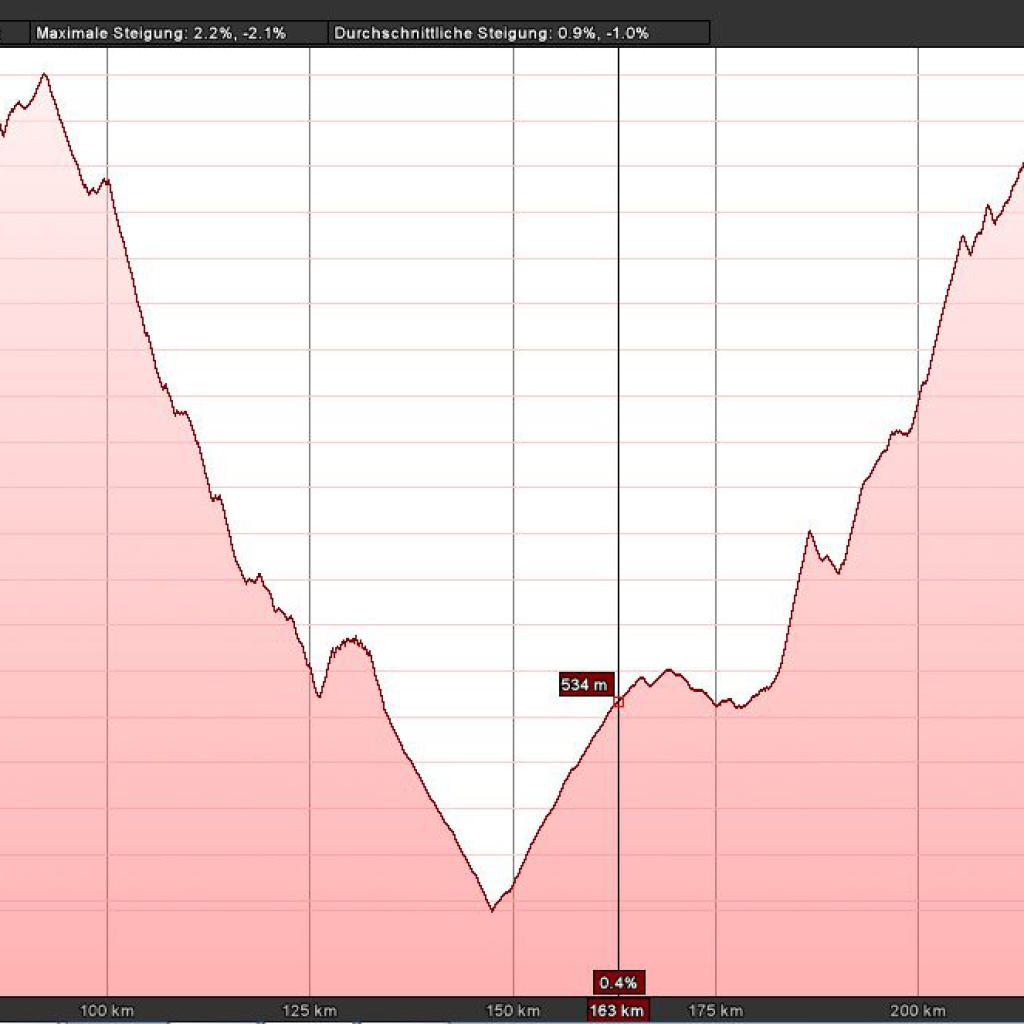Image resolution: width=1024 pixels, height=1024 pixels.
Task: Click the small hump peak after 125 km
Action: [x=351, y=638]
